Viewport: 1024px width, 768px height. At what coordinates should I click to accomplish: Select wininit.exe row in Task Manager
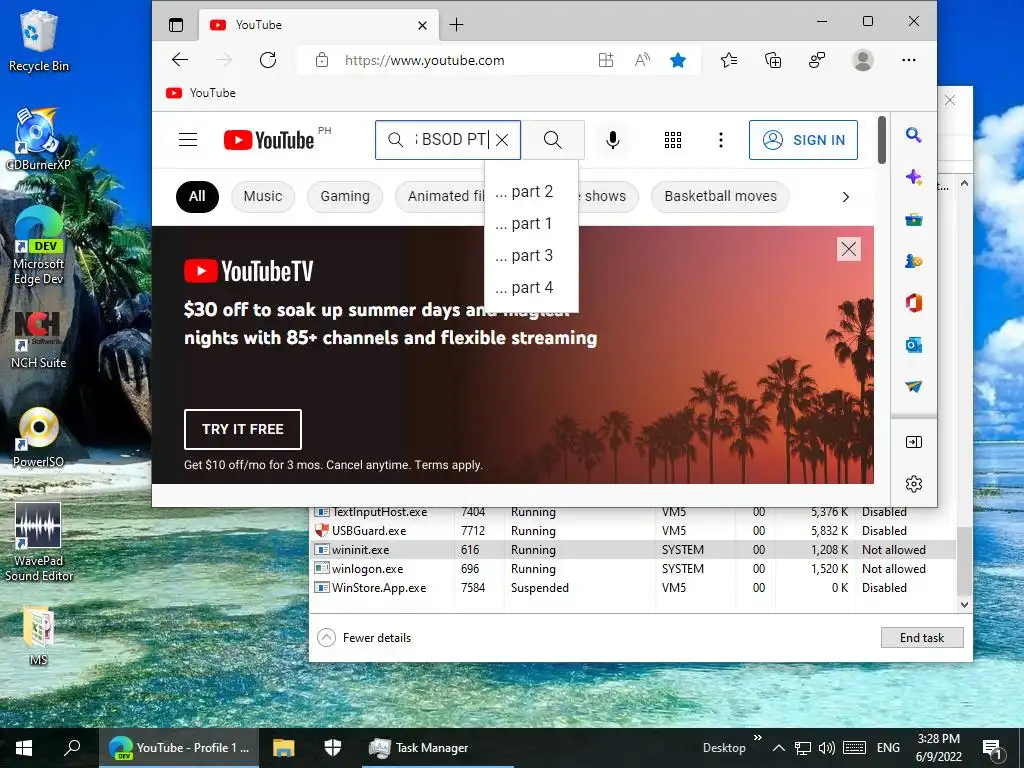[633, 550]
